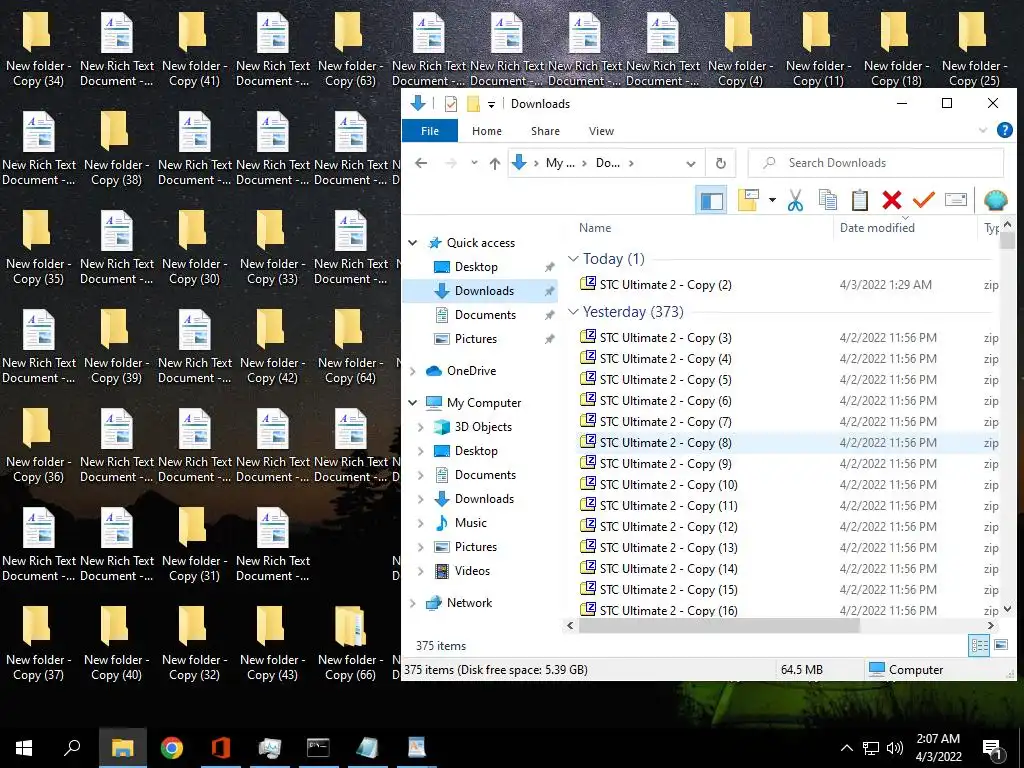Click the Folder Options icon in the toolbar
The height and width of the screenshot is (768, 1024).
point(748,200)
